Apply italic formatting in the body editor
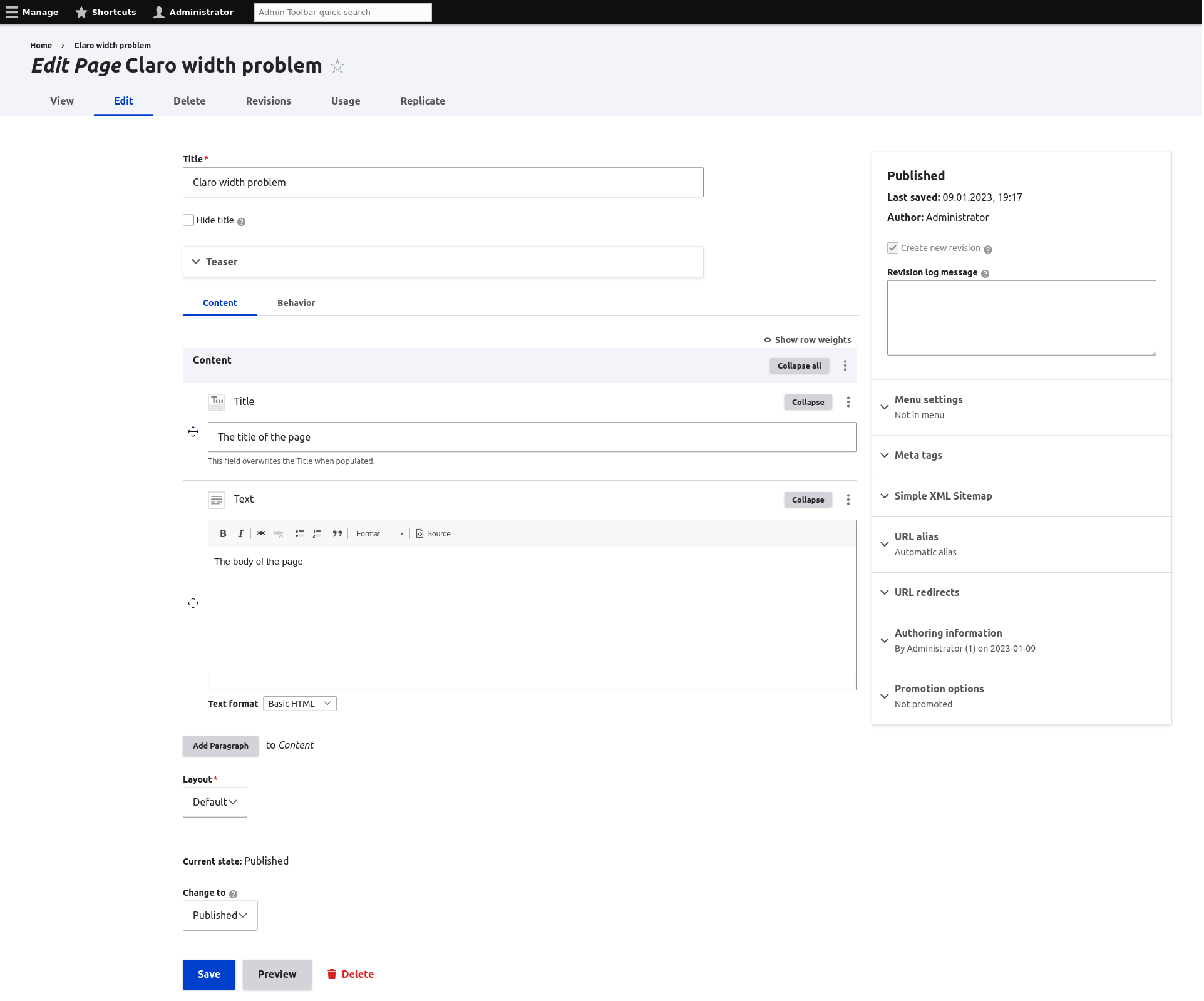The image size is (1204, 1001). pyautogui.click(x=240, y=533)
